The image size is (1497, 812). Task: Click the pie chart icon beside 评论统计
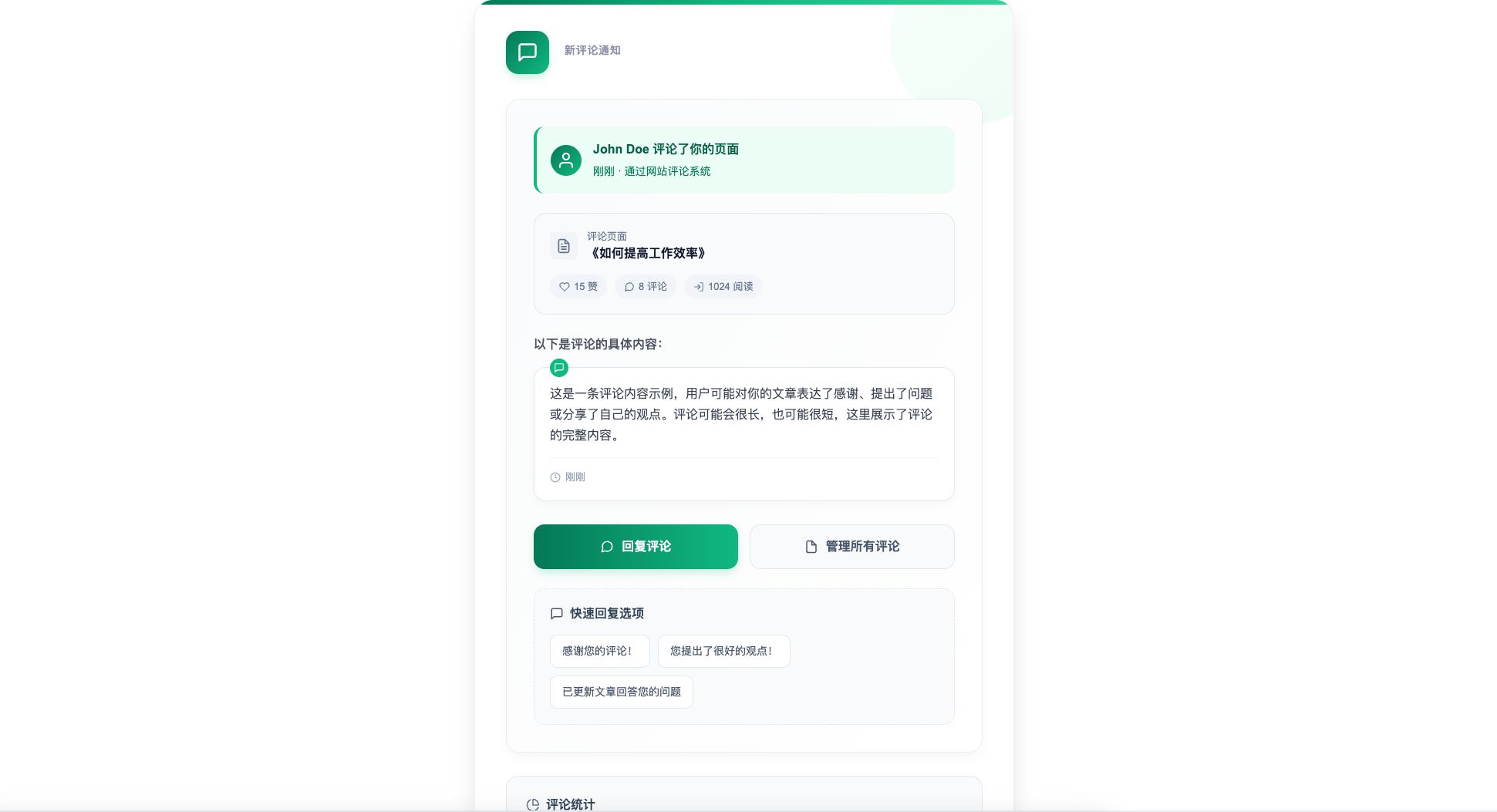tap(533, 805)
